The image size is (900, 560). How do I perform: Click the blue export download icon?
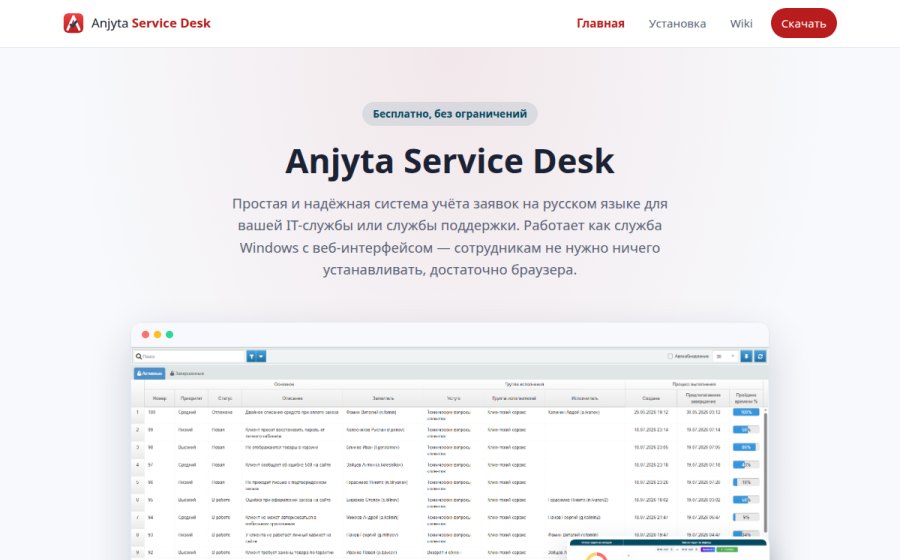pyautogui.click(x=746, y=356)
